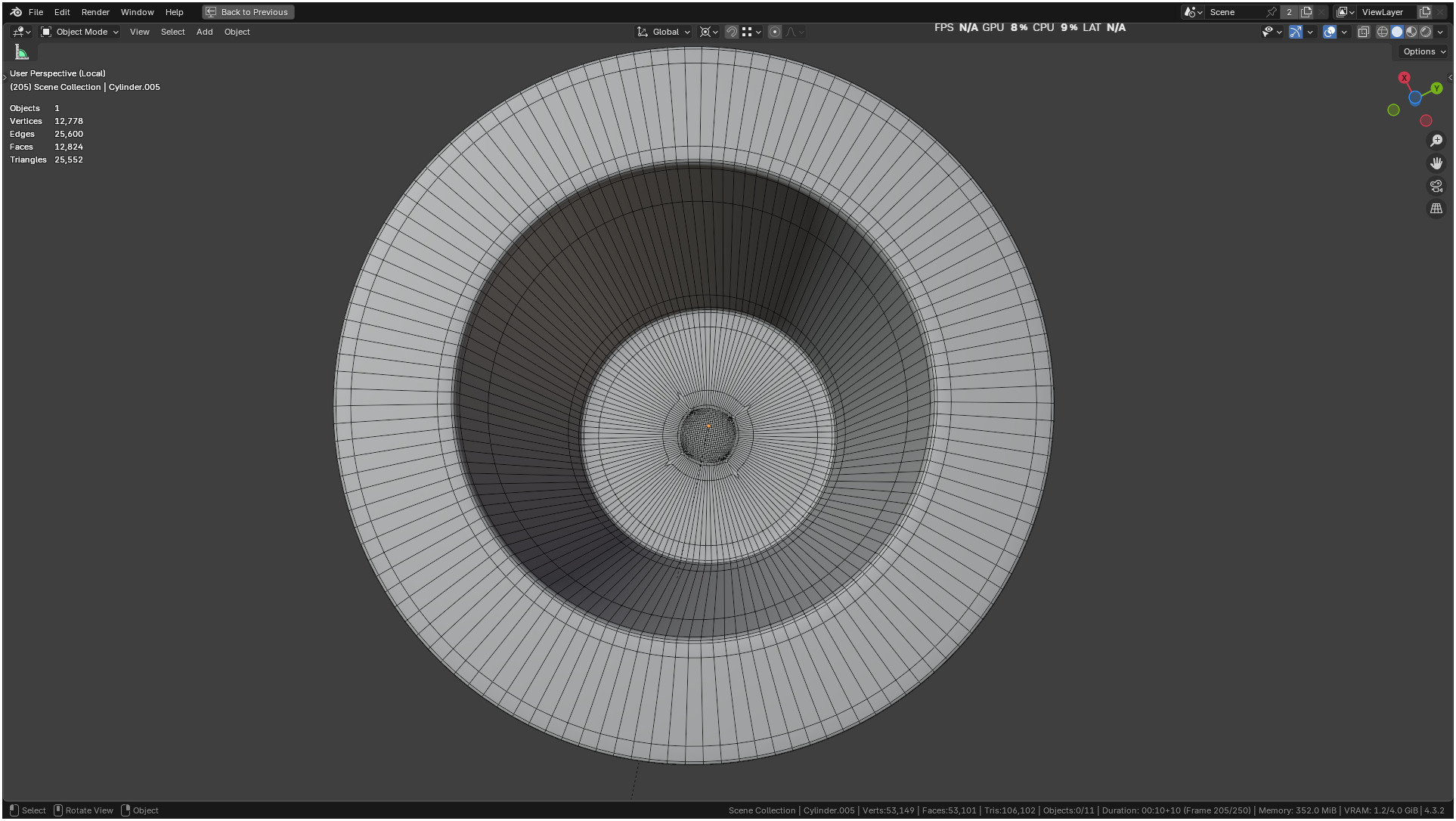The width and height of the screenshot is (1456, 821).
Task: Open the Add menu in viewport header
Action: click(x=204, y=32)
